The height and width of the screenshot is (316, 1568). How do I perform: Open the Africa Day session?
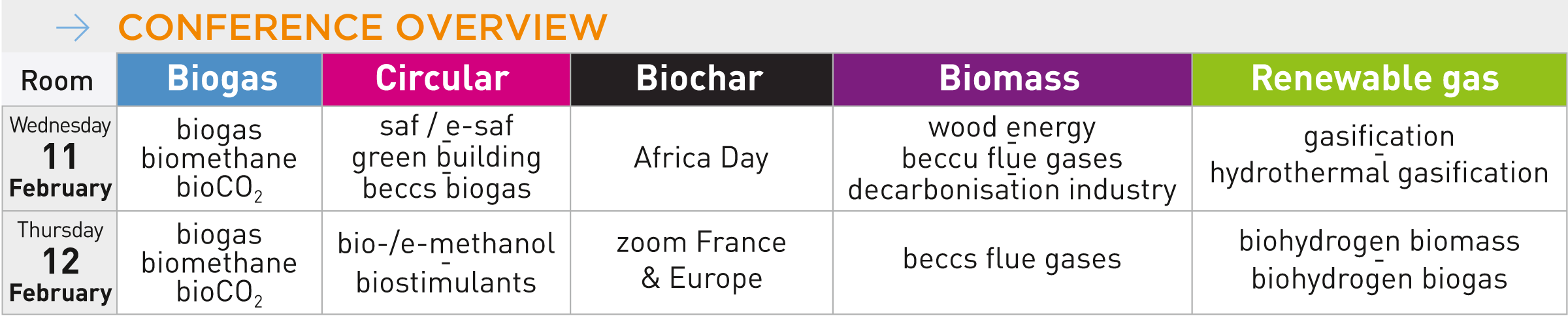[701, 158]
